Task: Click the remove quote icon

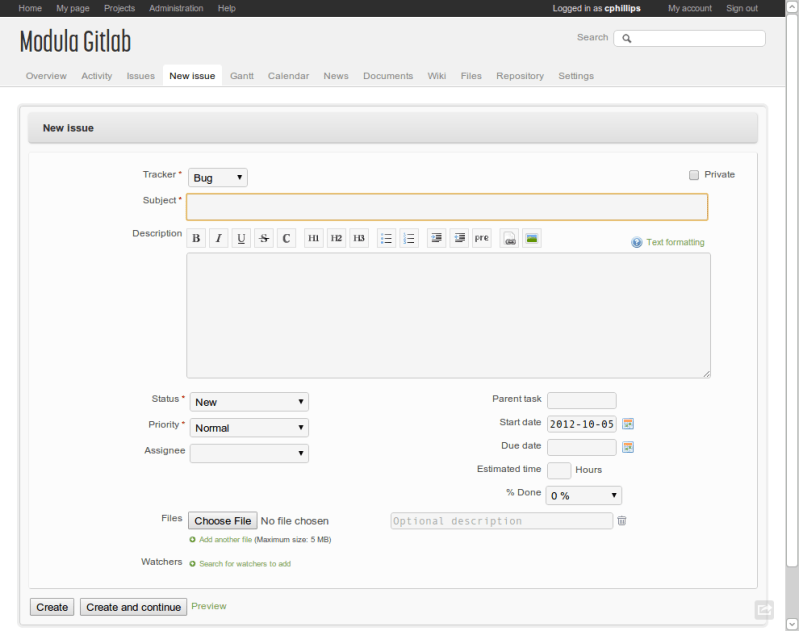Action: tap(459, 238)
